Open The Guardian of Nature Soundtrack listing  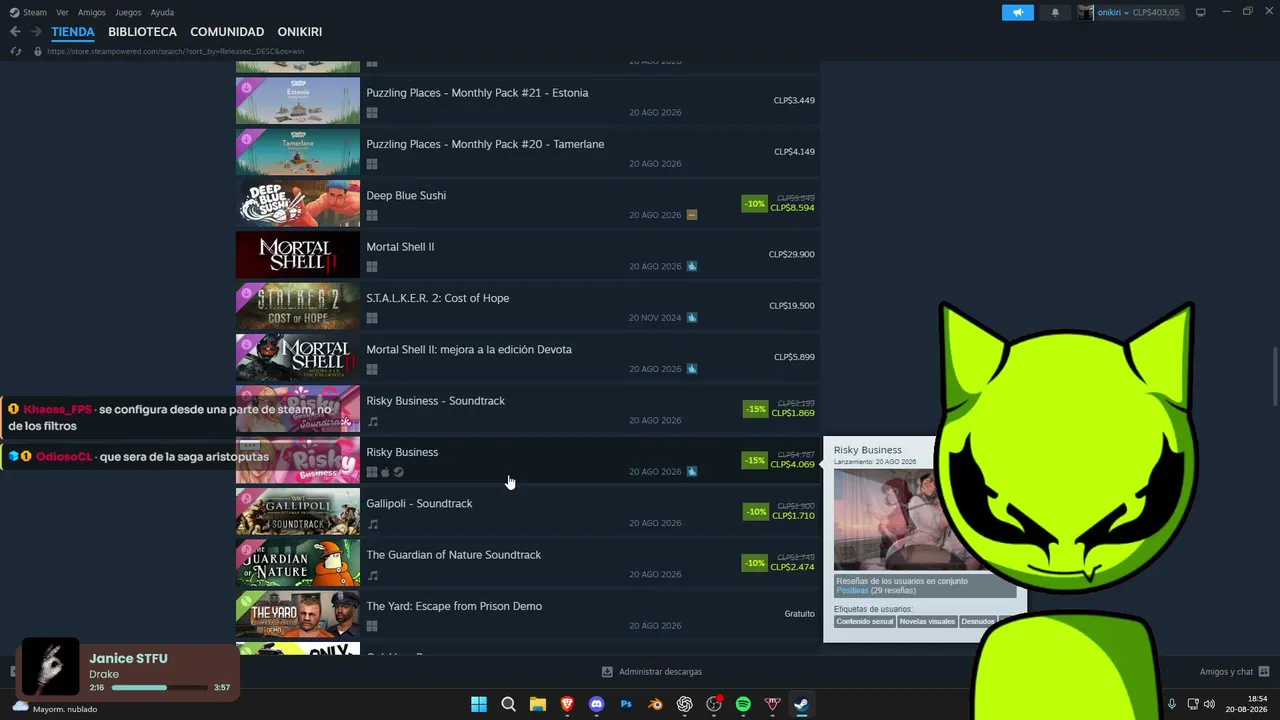[x=528, y=563]
